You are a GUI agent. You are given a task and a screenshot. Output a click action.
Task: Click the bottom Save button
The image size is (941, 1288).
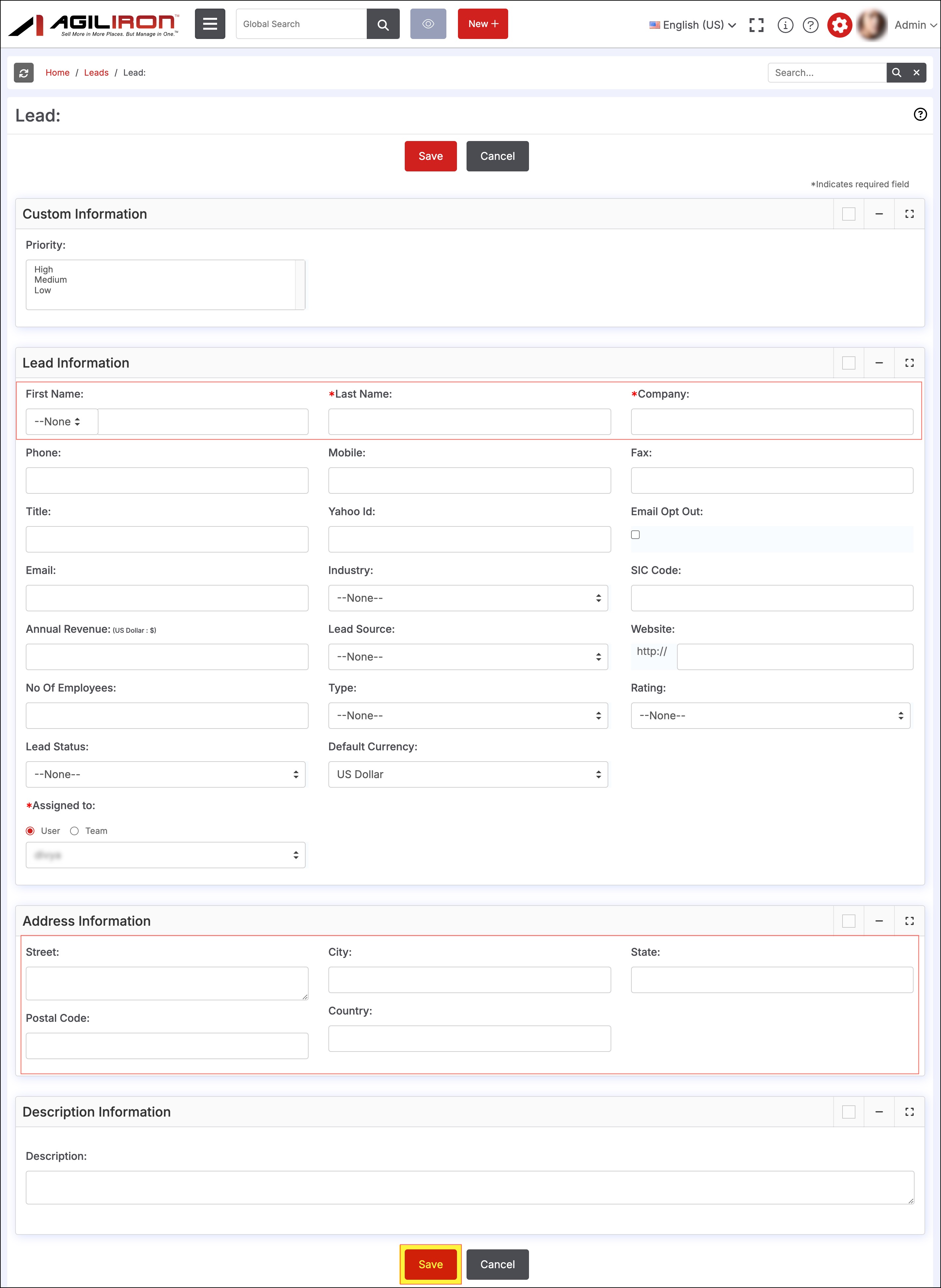coord(431,1264)
